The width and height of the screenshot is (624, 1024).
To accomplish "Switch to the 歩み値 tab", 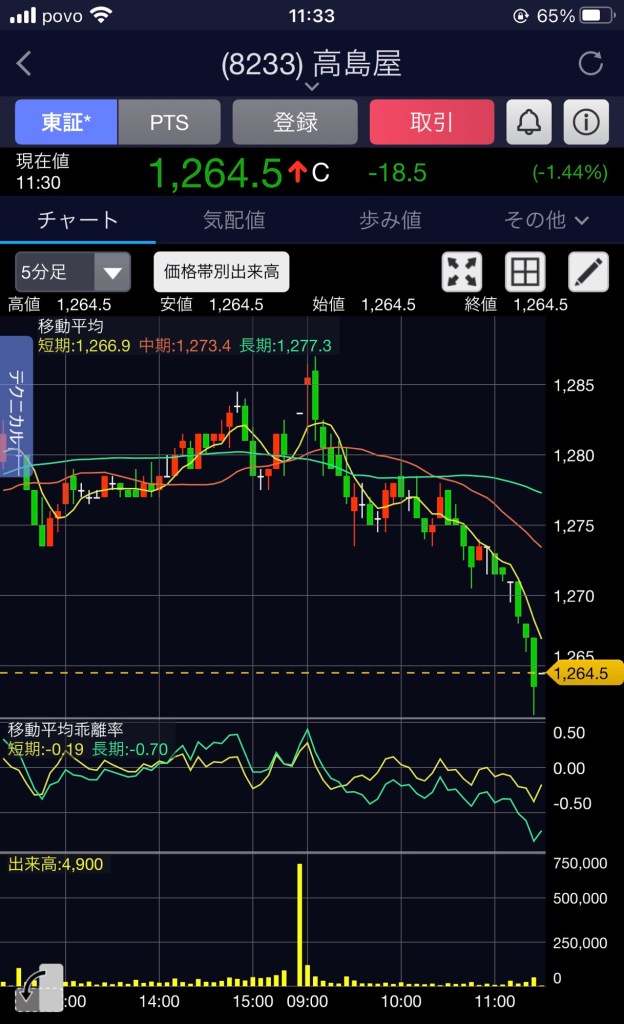I will pos(389,220).
